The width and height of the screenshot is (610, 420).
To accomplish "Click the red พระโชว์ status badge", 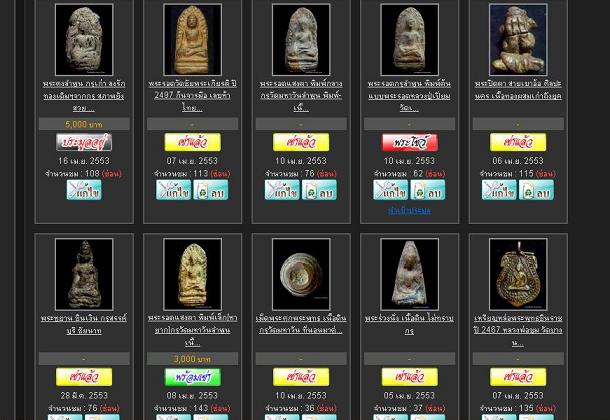I will pyautogui.click(x=409, y=143).
